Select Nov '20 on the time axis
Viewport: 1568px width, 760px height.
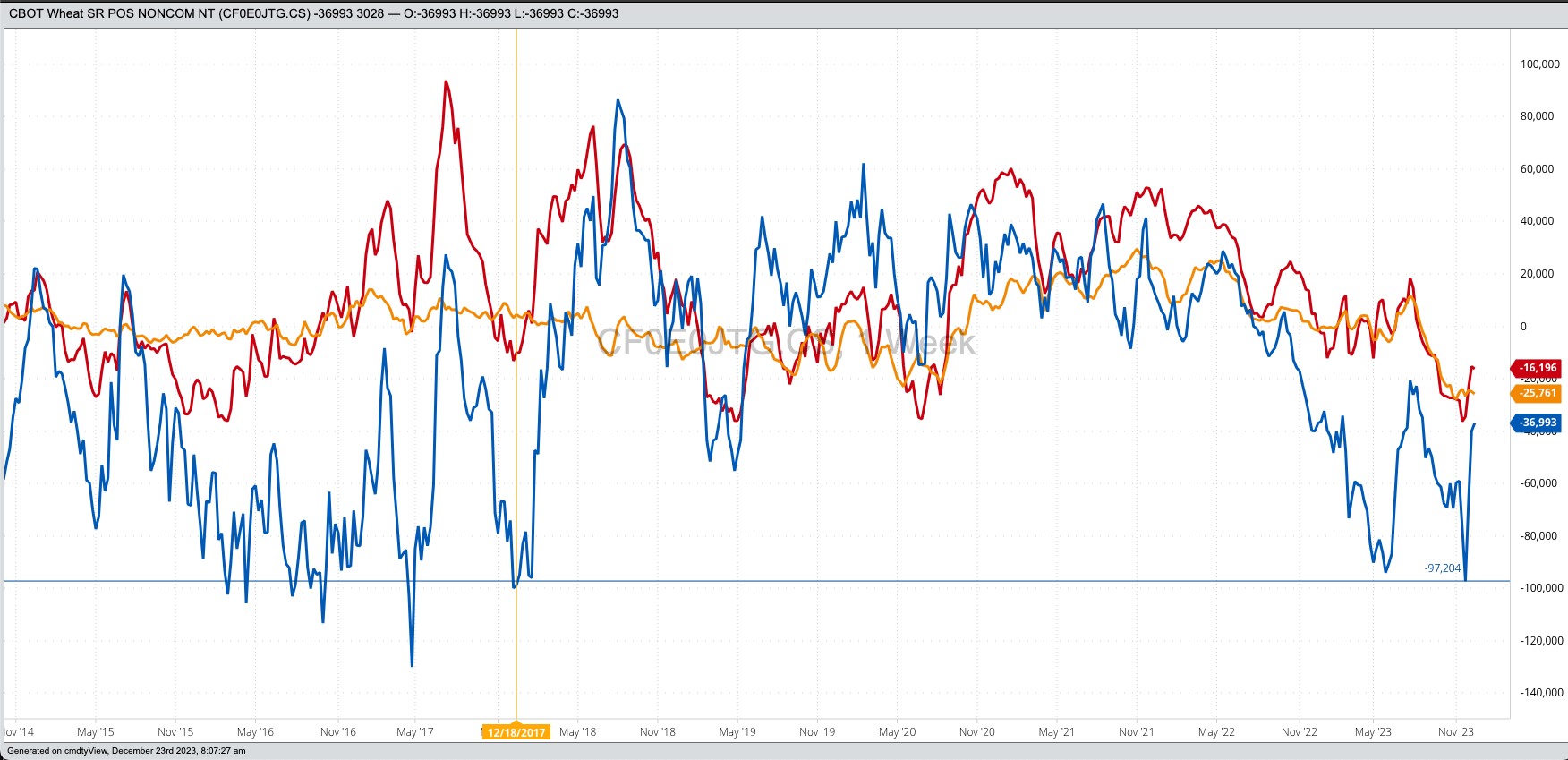click(977, 732)
